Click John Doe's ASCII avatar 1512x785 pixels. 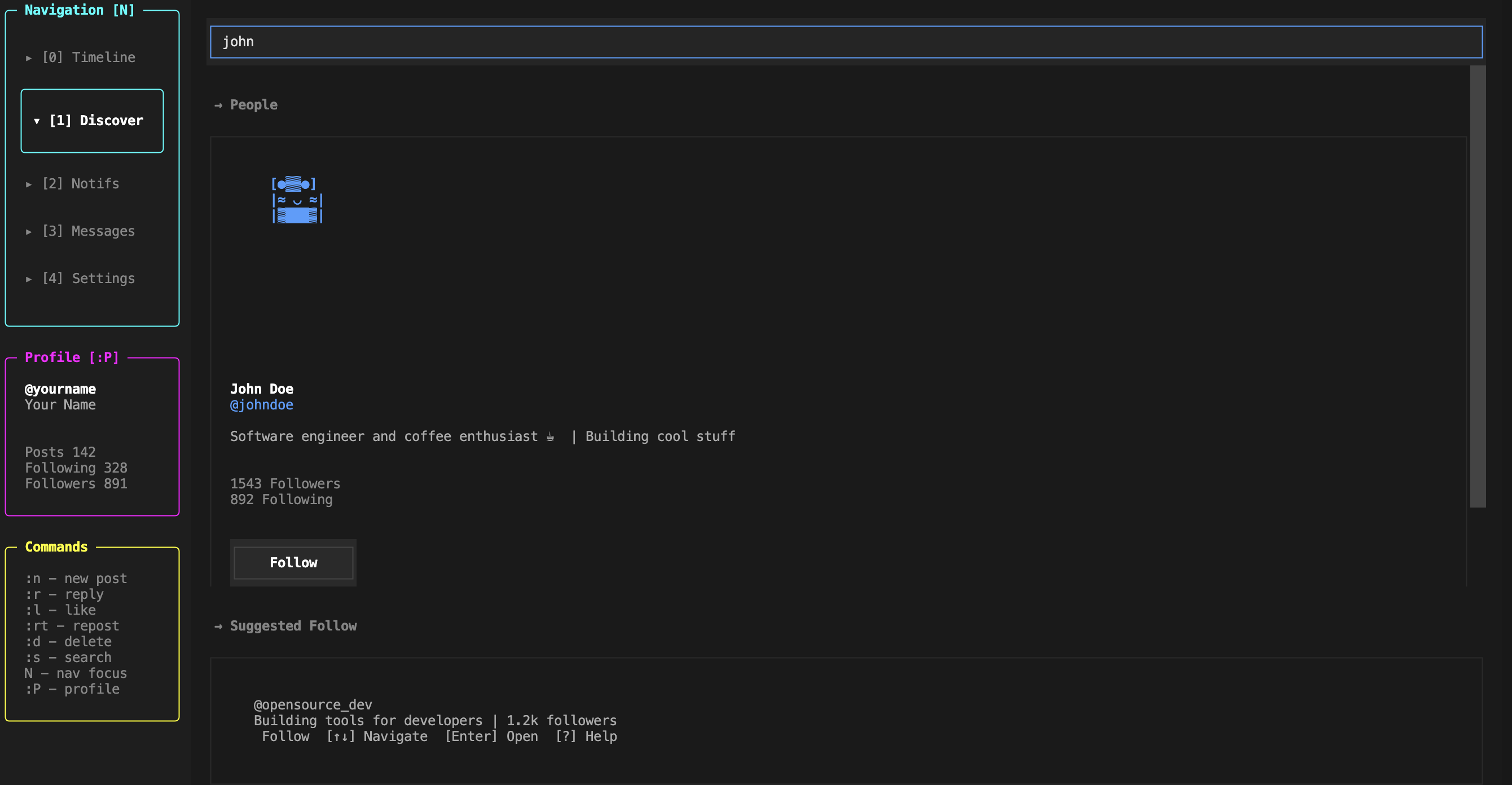pos(297,200)
